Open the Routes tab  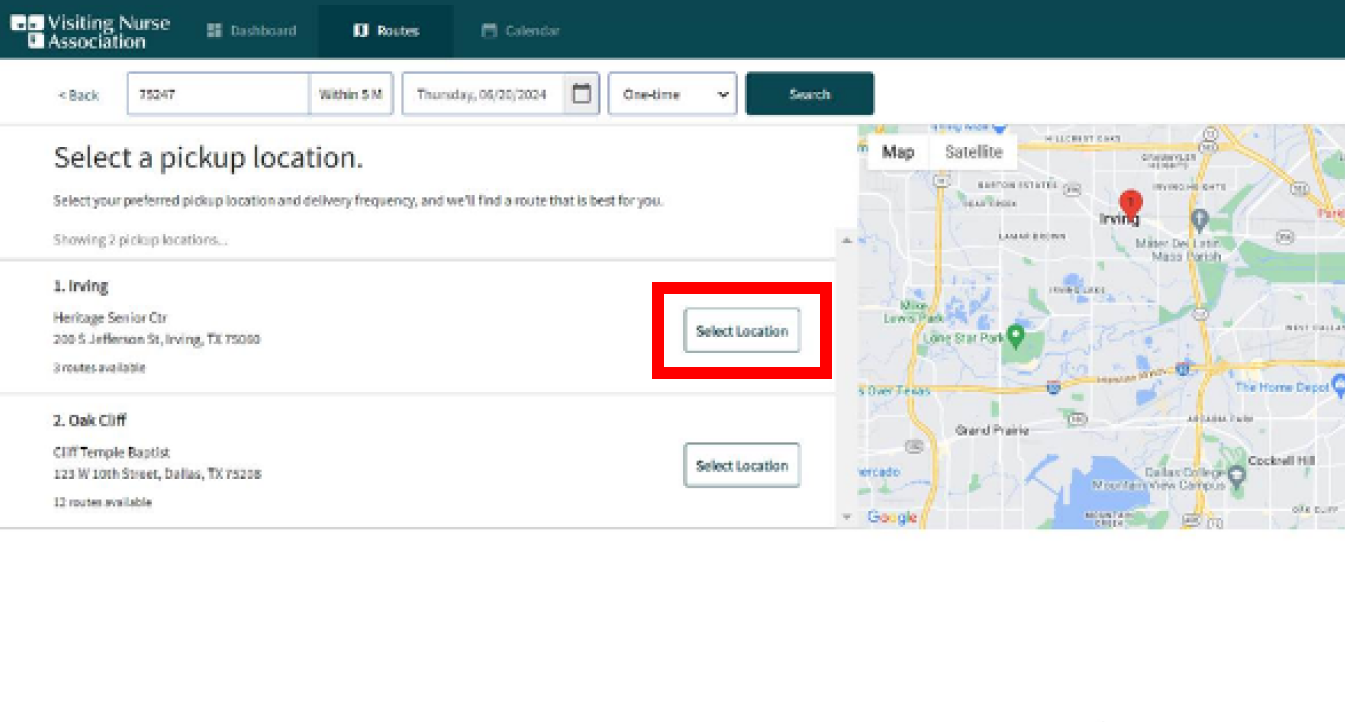pos(386,31)
